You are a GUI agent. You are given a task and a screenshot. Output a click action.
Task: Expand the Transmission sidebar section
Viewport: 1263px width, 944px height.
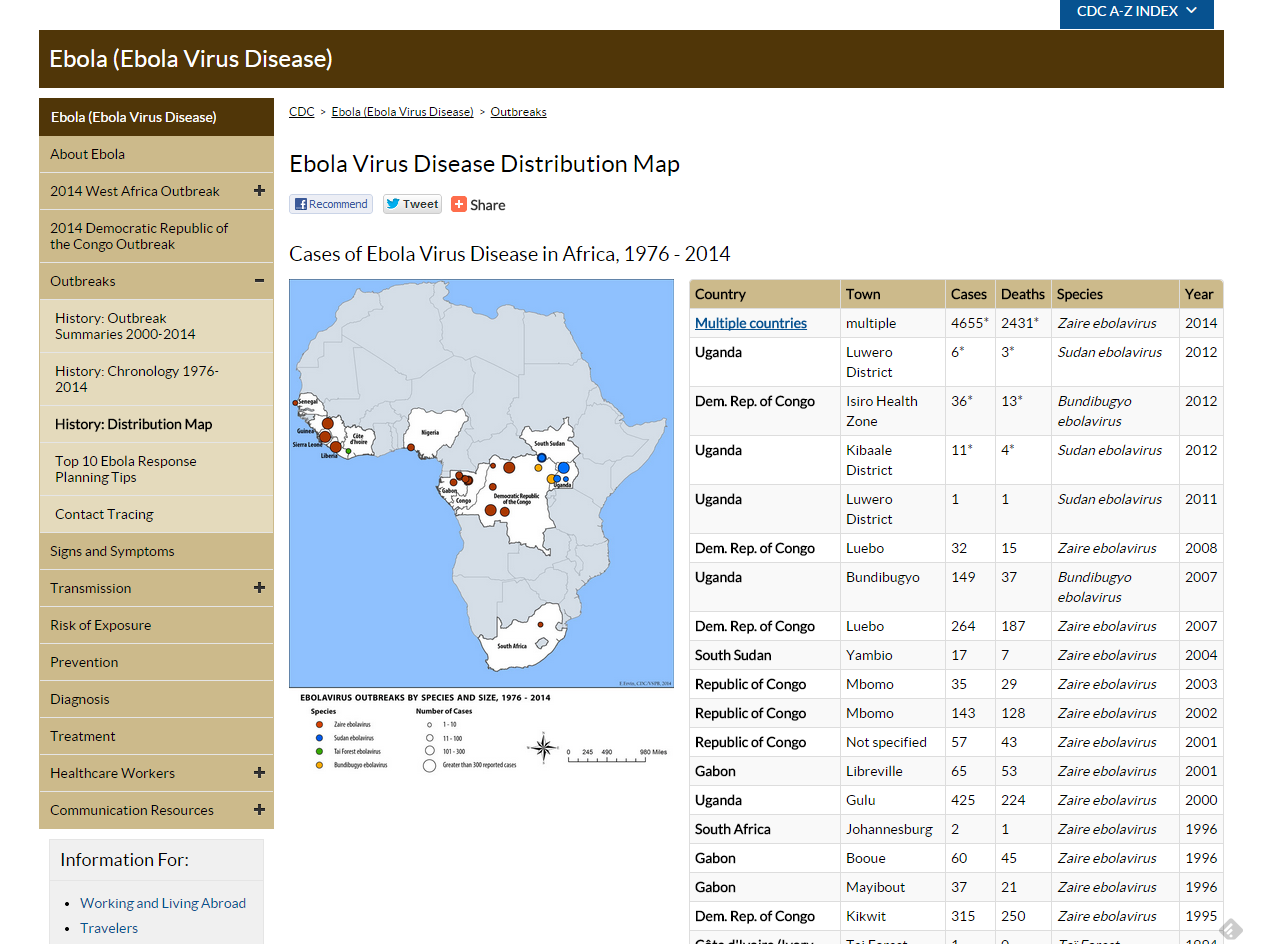click(x=259, y=588)
